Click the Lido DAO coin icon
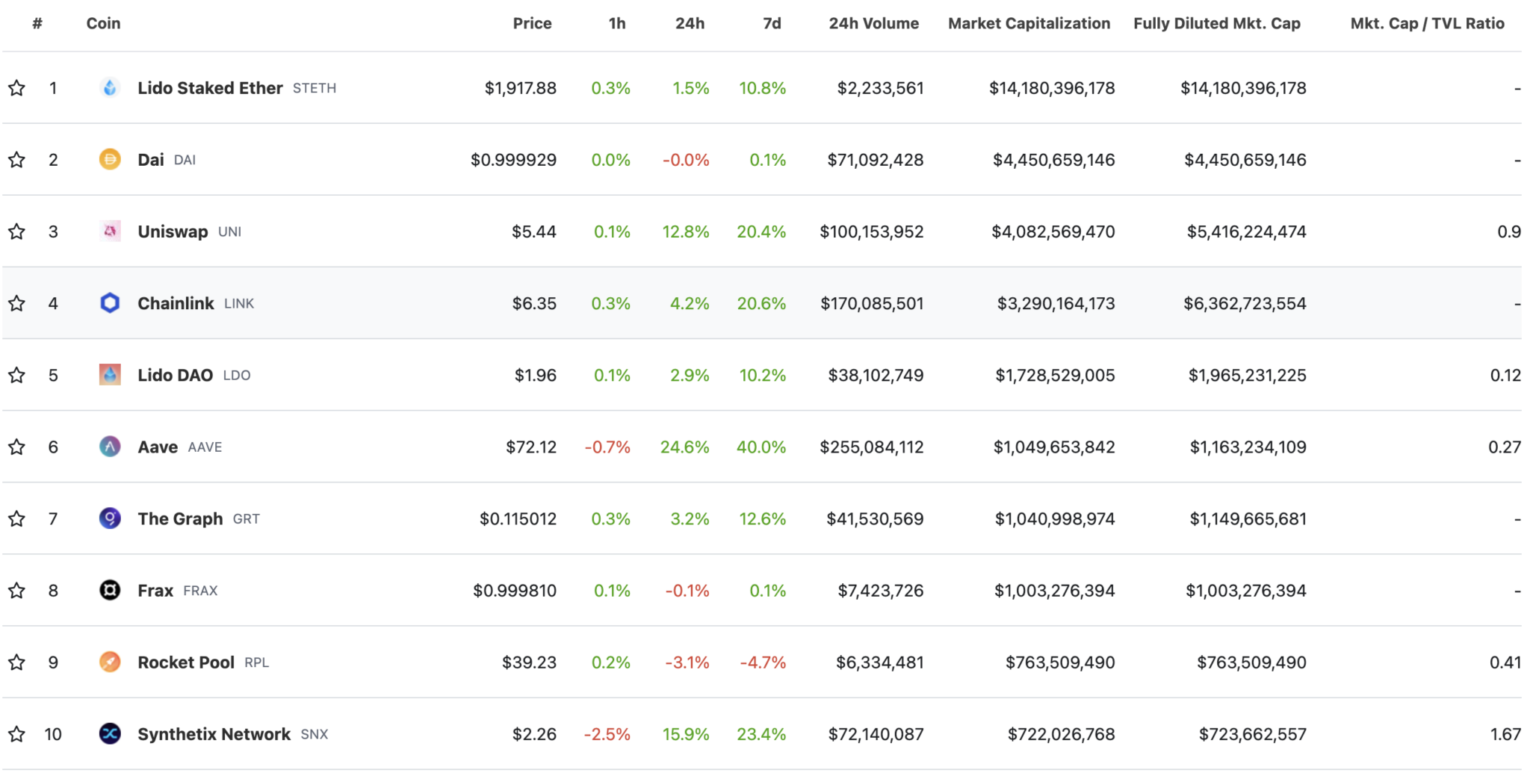This screenshot has height=773, width=1536. 110,375
